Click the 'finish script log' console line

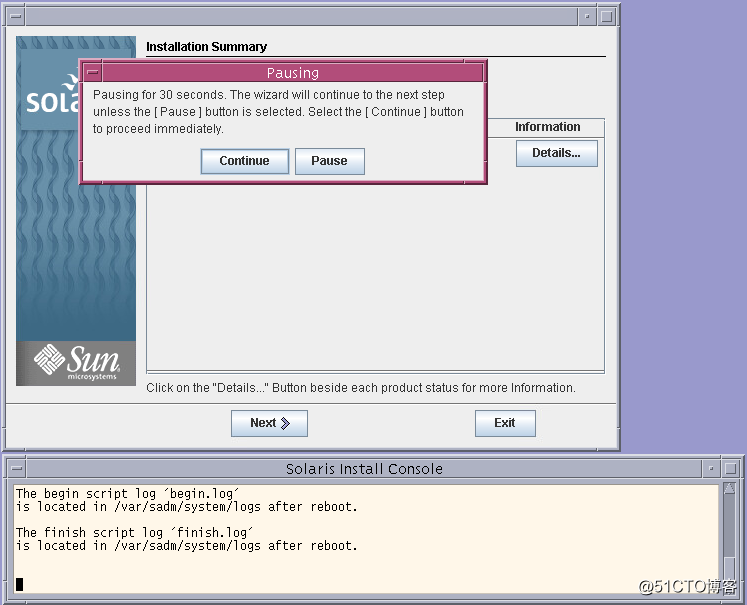134,532
